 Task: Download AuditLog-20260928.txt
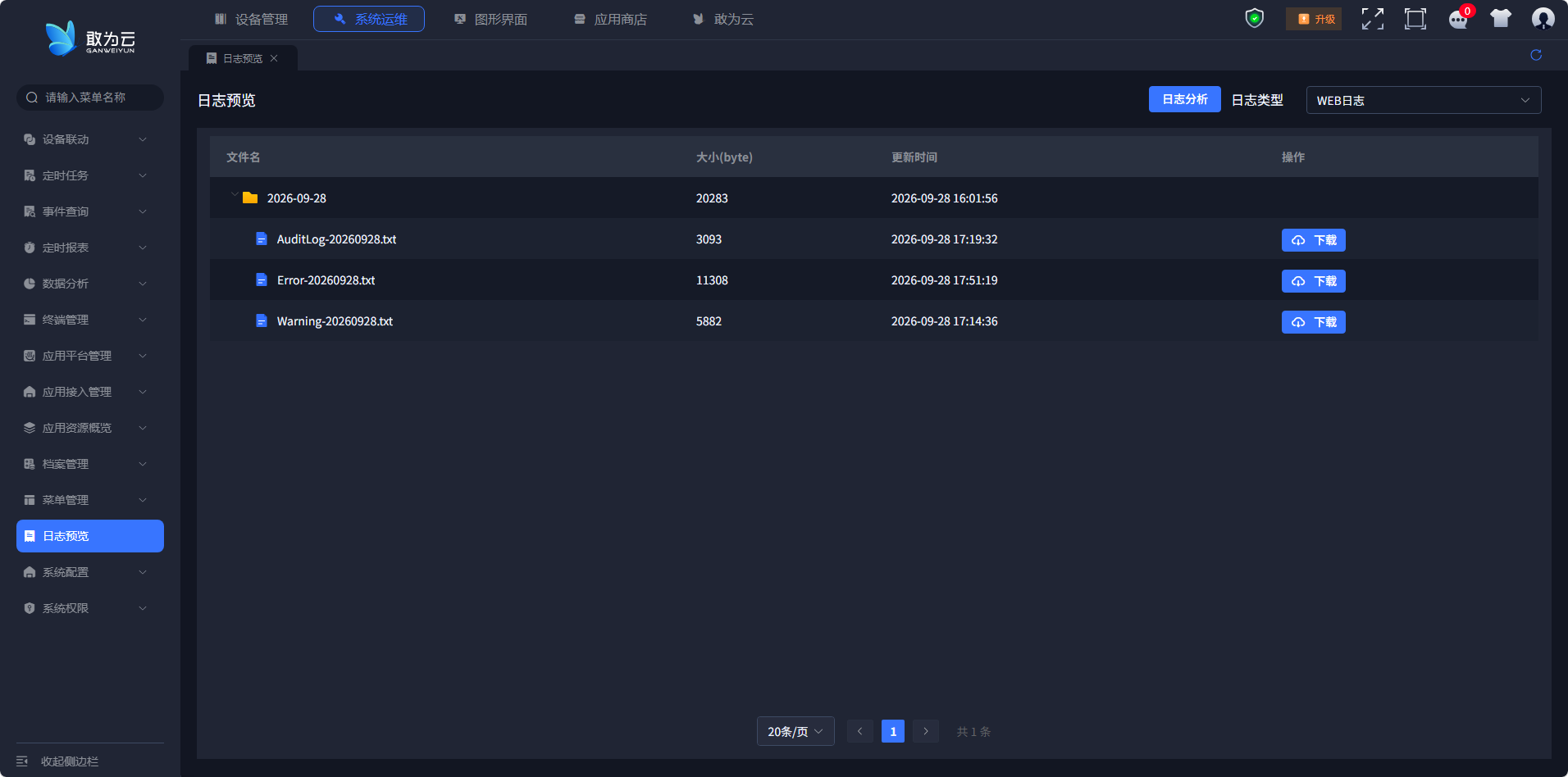point(1314,240)
